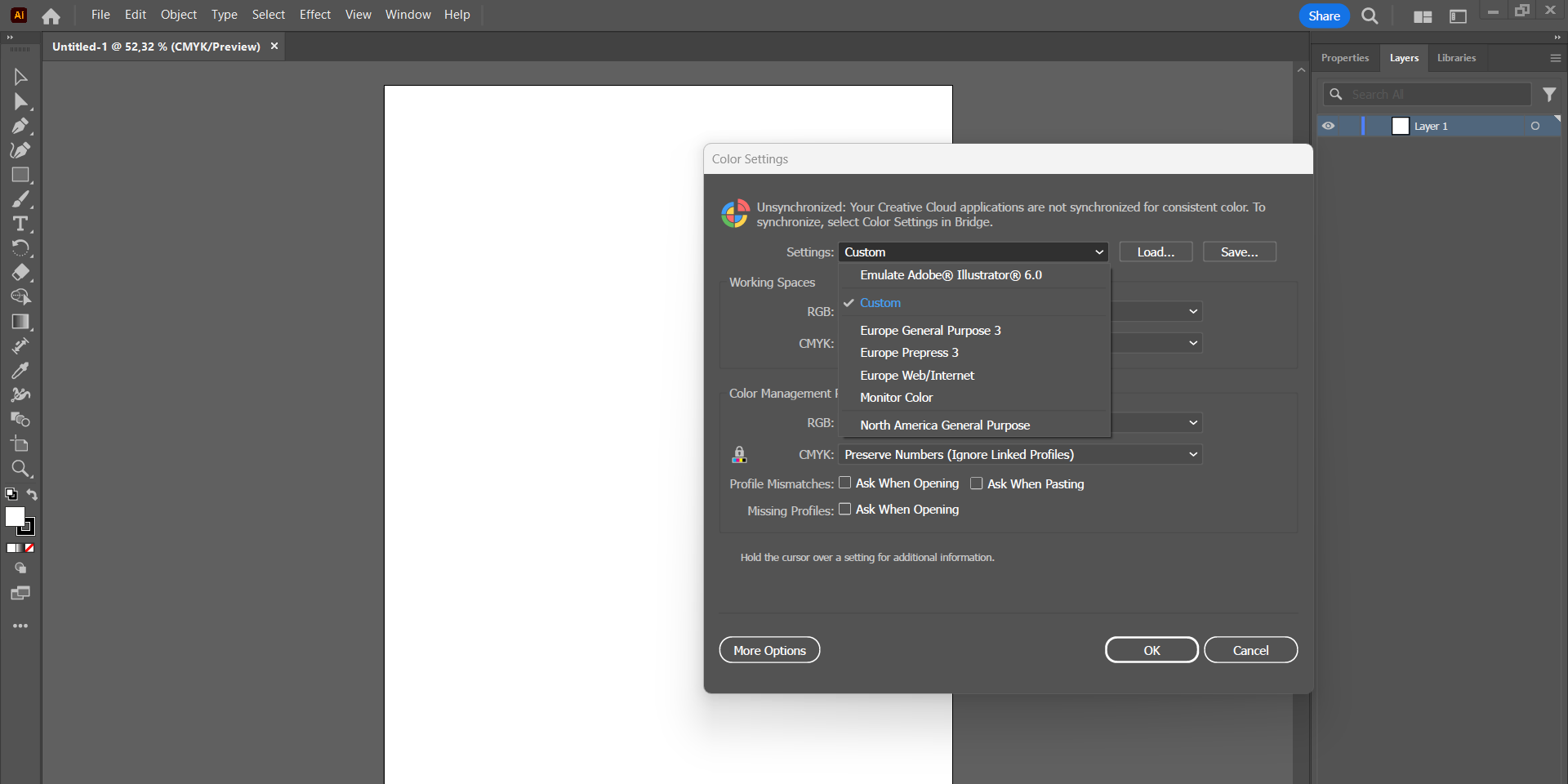Click More Options button

coord(769,650)
